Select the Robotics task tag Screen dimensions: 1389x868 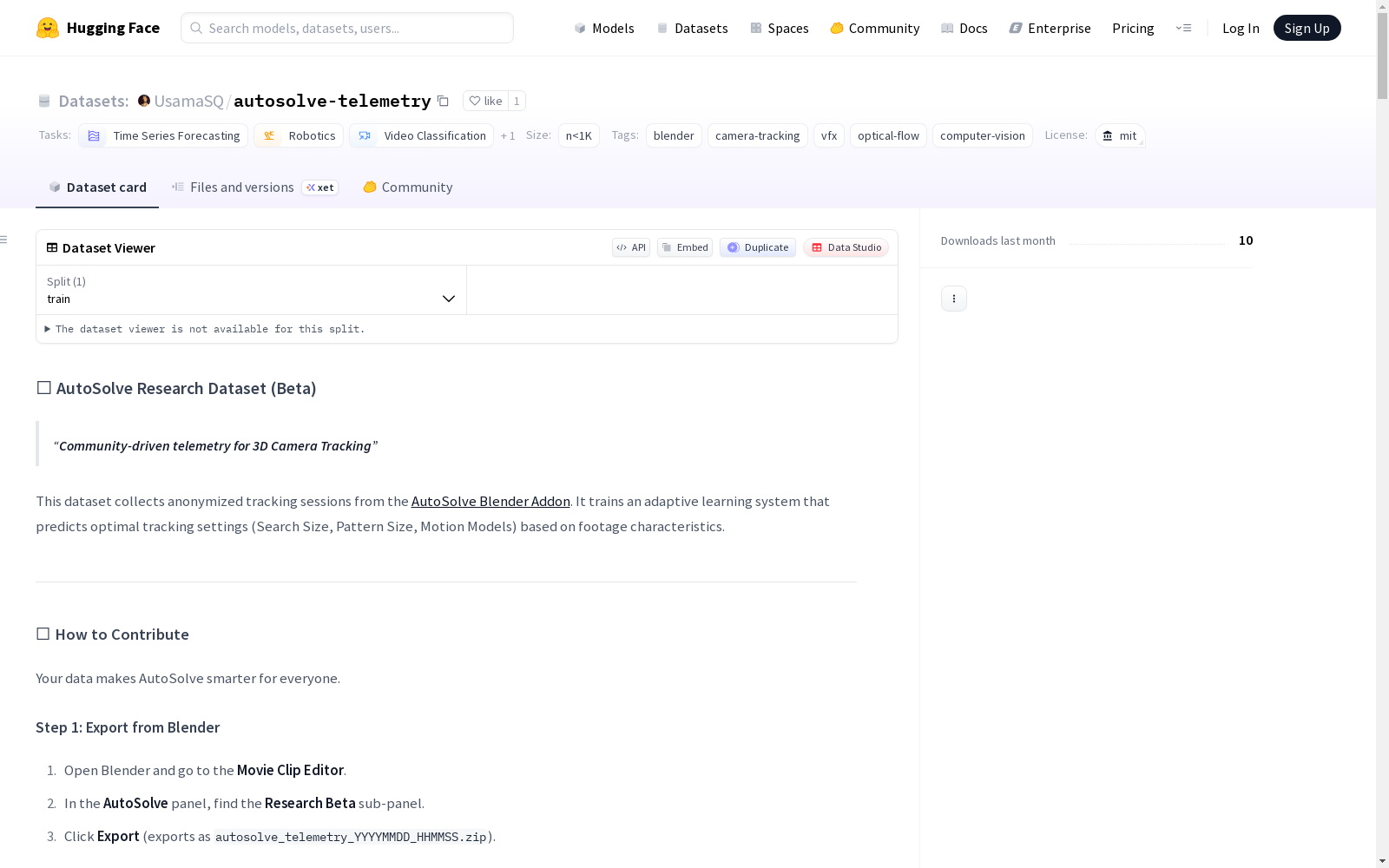pos(299,135)
